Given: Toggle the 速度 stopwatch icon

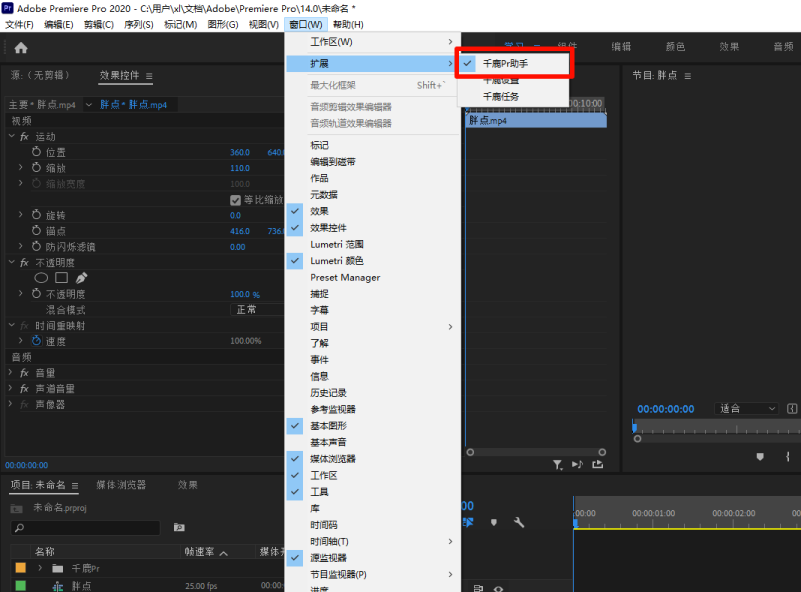Looking at the screenshot, I should pyautogui.click(x=36, y=342).
